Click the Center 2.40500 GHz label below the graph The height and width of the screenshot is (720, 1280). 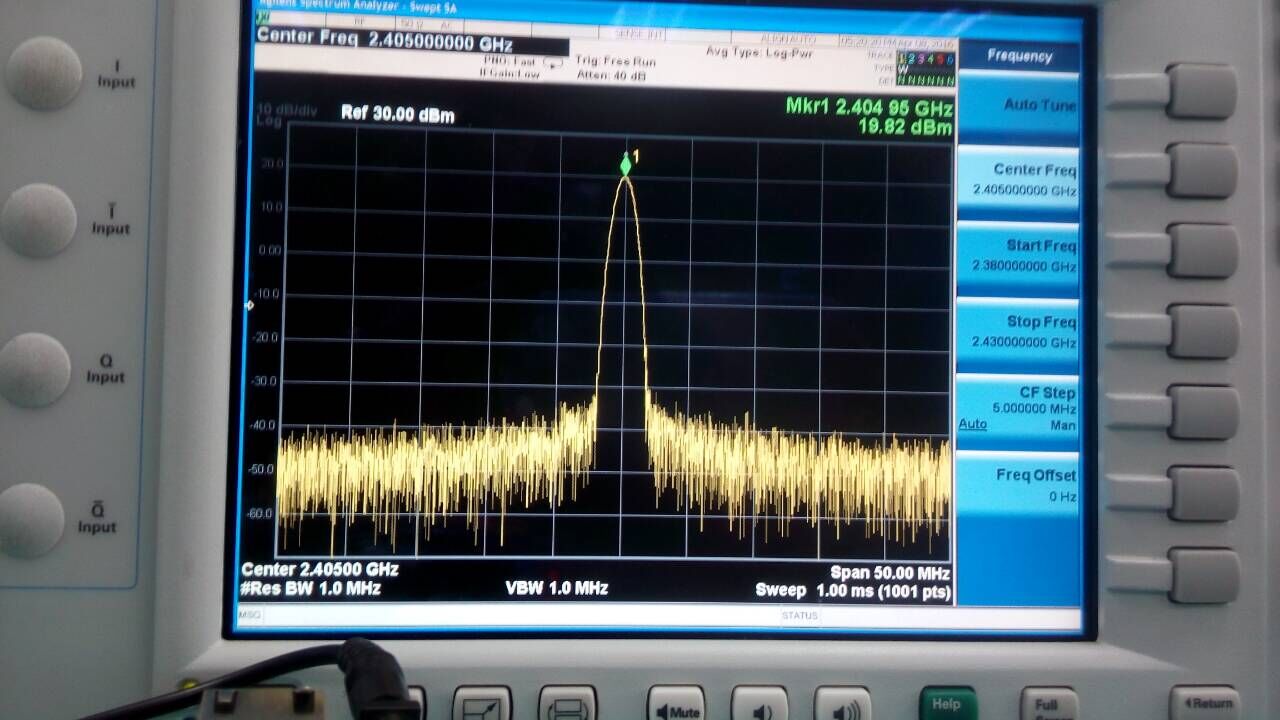(320, 569)
